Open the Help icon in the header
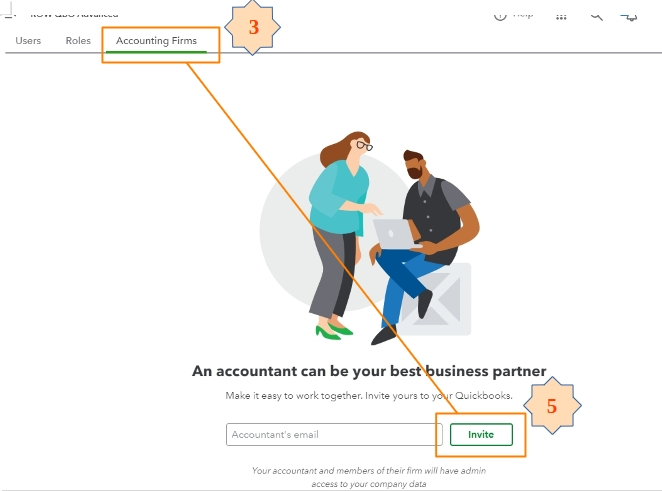 pyautogui.click(x=500, y=16)
